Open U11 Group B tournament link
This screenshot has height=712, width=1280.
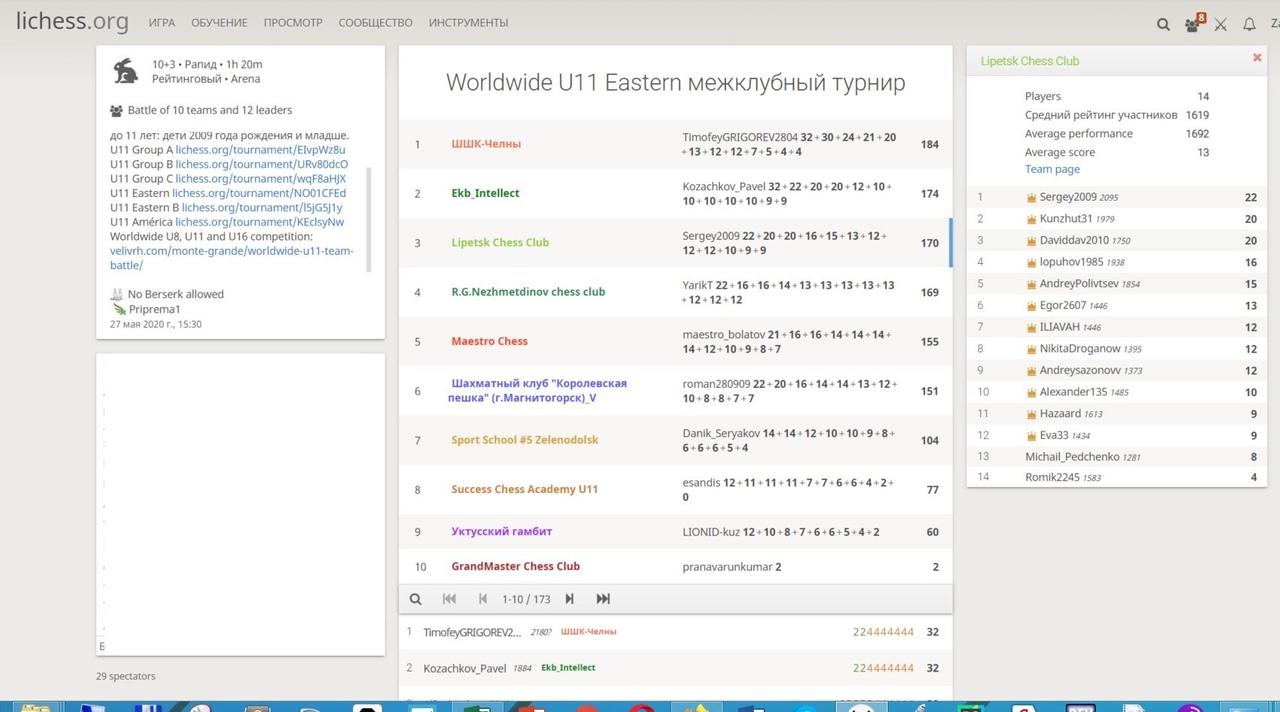coord(262,164)
